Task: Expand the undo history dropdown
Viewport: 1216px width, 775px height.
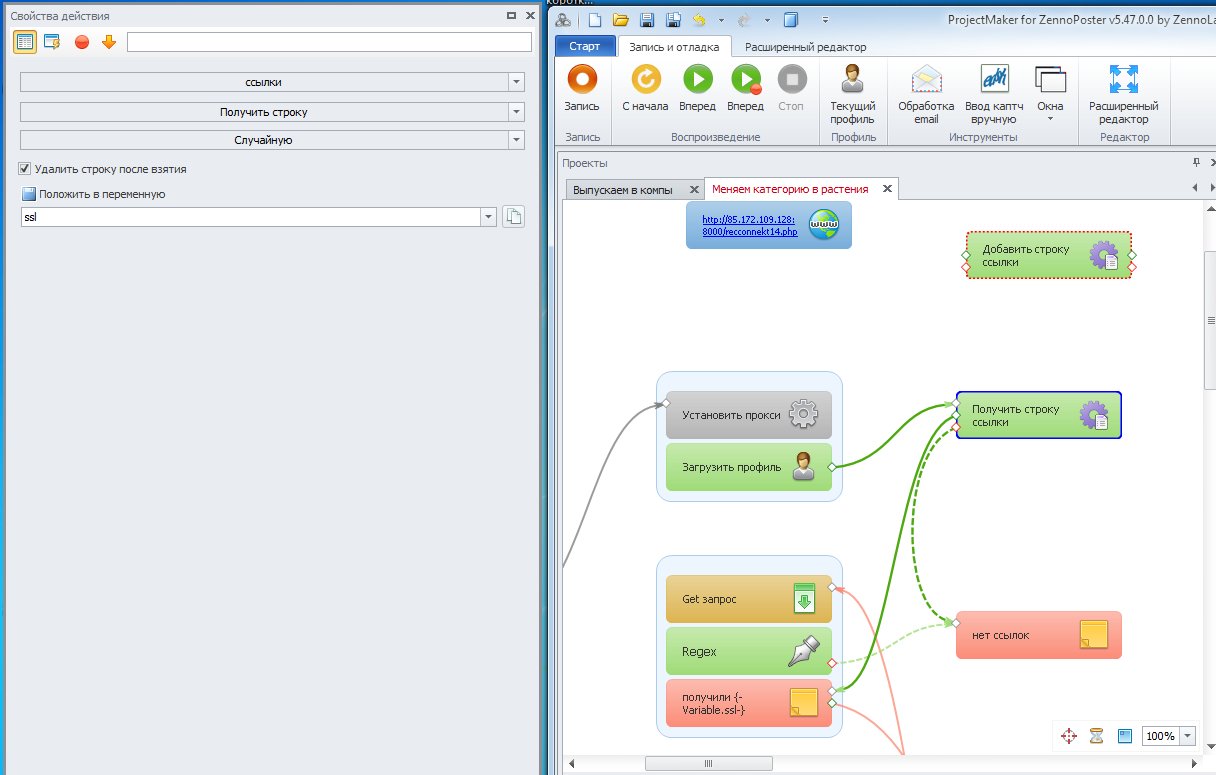Action: pos(721,20)
